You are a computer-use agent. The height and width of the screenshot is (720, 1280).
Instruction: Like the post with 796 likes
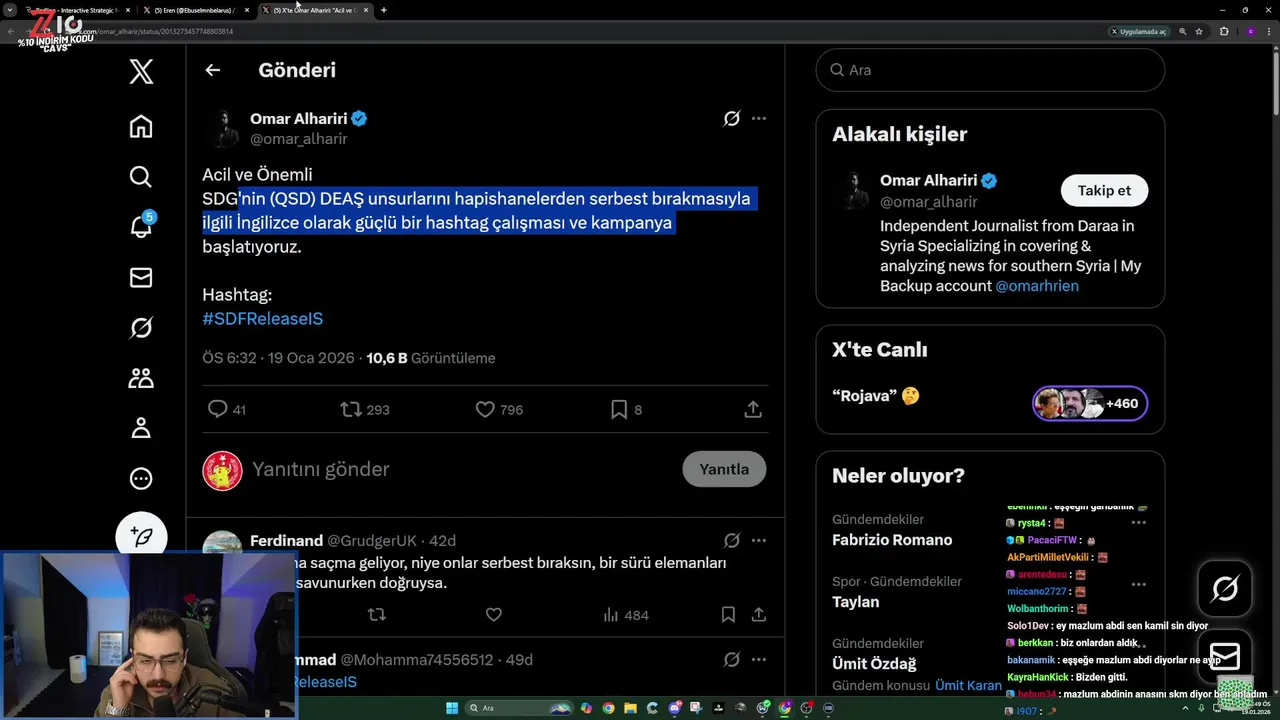(x=499, y=409)
